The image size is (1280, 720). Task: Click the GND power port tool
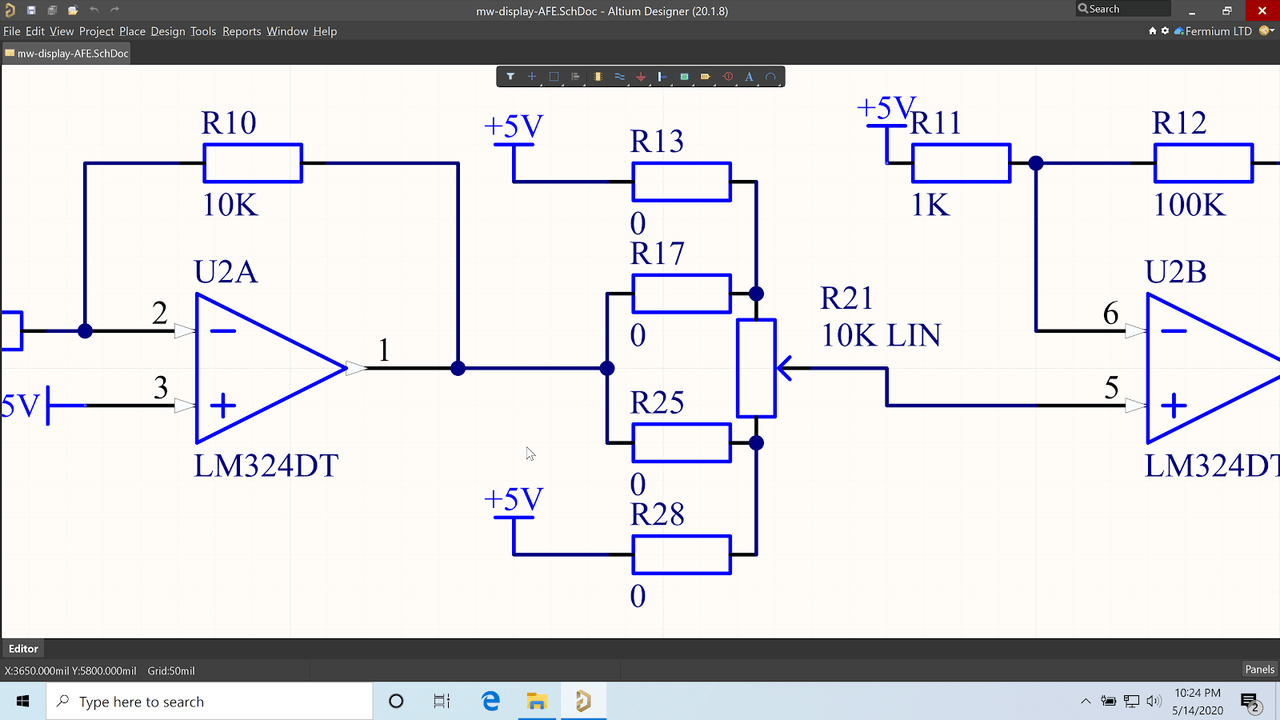point(641,77)
